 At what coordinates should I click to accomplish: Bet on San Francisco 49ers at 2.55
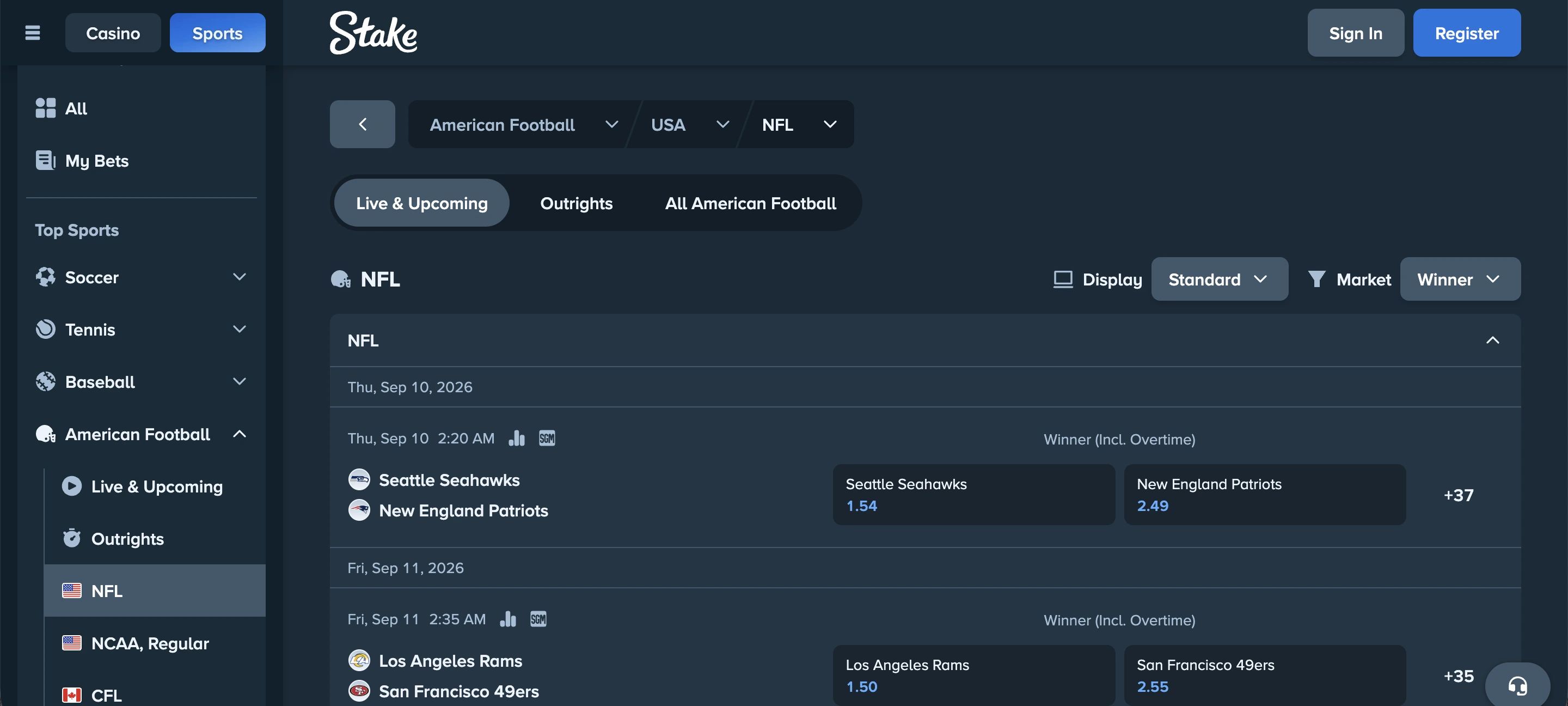[x=1265, y=675]
